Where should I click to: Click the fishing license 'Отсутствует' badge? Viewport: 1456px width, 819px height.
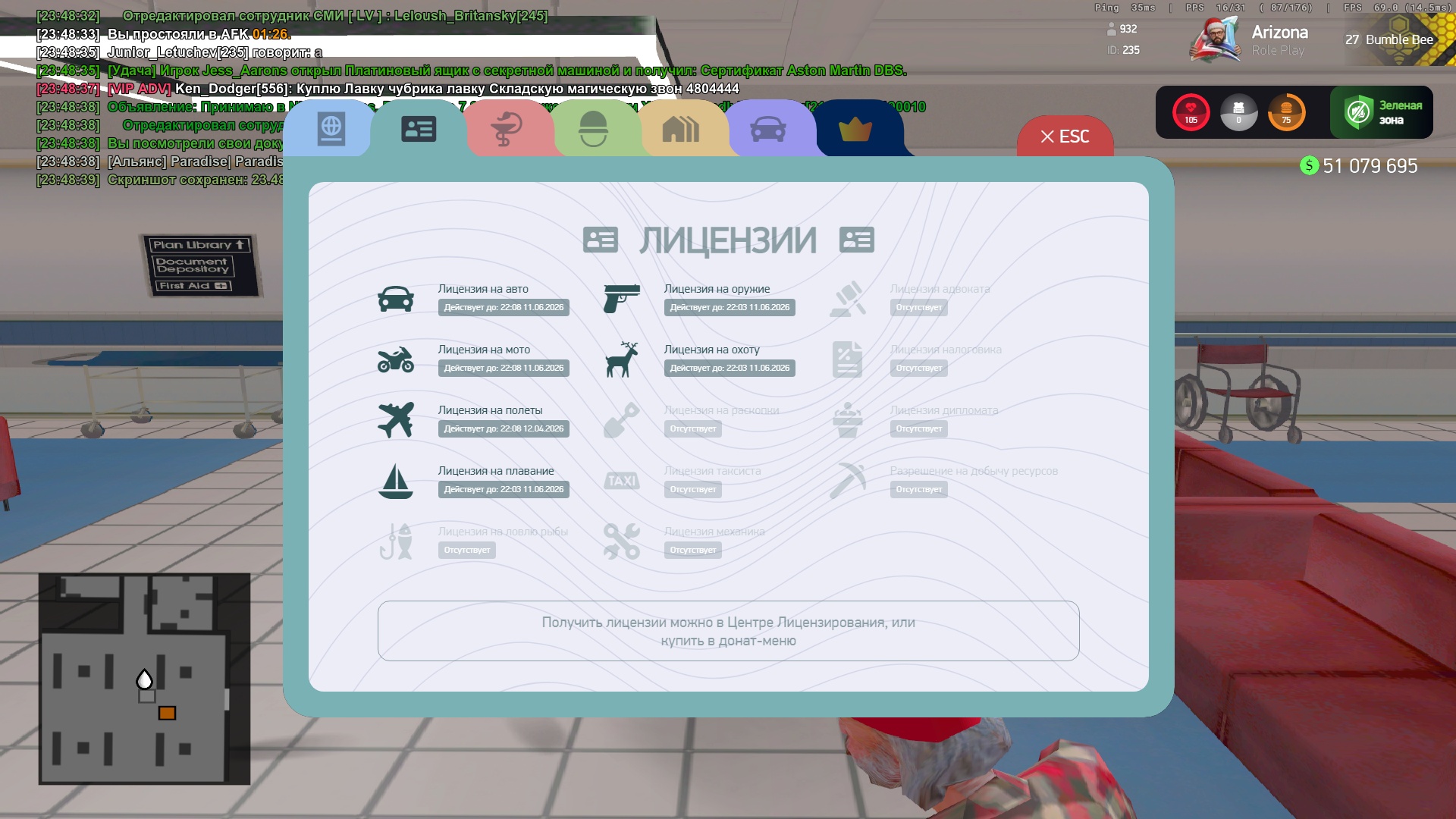coord(466,551)
